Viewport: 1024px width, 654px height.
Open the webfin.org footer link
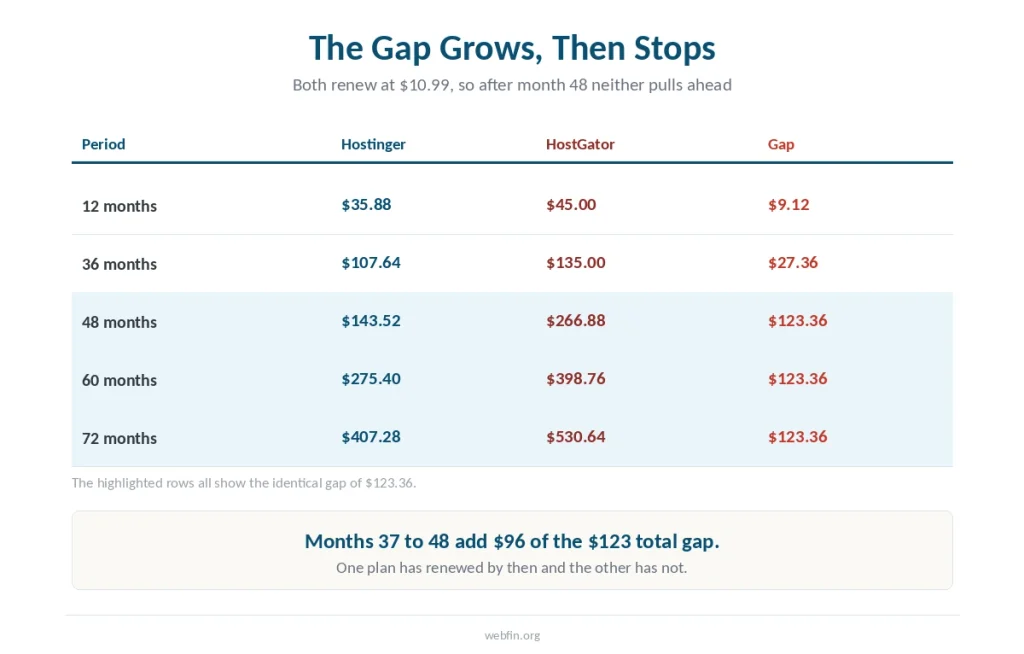click(512, 636)
